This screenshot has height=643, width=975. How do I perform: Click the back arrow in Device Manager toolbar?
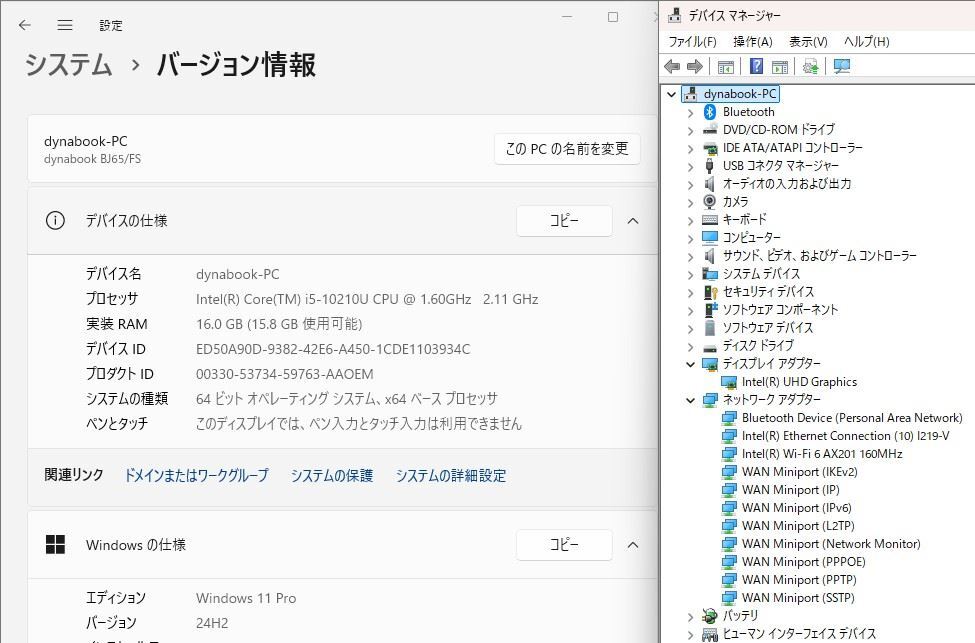[x=672, y=66]
